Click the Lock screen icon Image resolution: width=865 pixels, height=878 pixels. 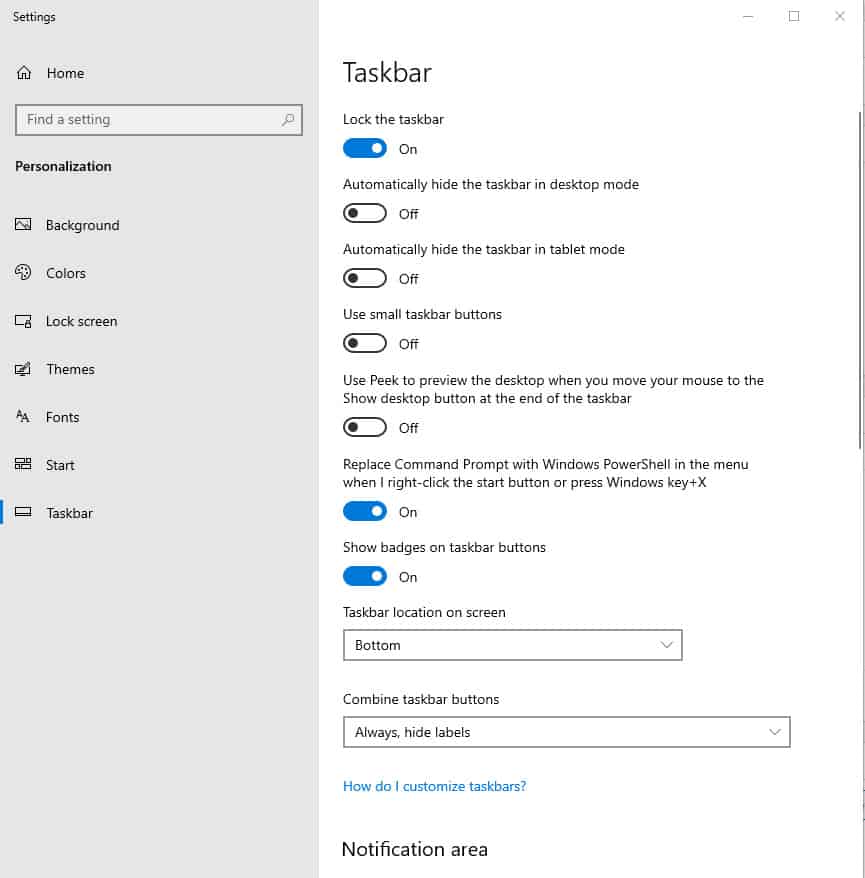pos(23,321)
